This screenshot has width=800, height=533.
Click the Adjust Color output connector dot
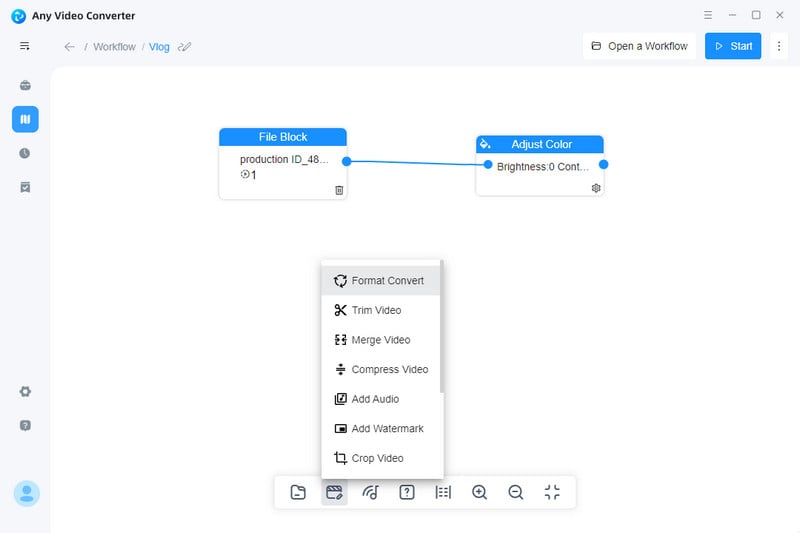coord(604,164)
